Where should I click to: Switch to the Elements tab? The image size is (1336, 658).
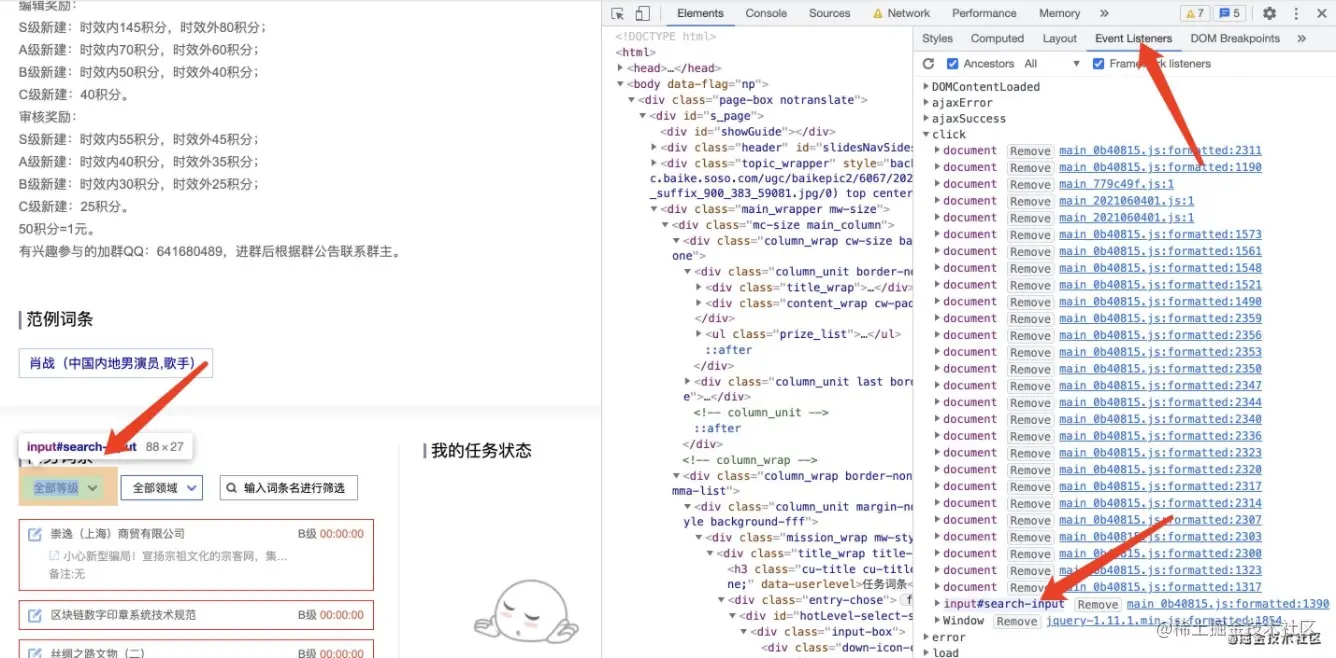[x=700, y=13]
